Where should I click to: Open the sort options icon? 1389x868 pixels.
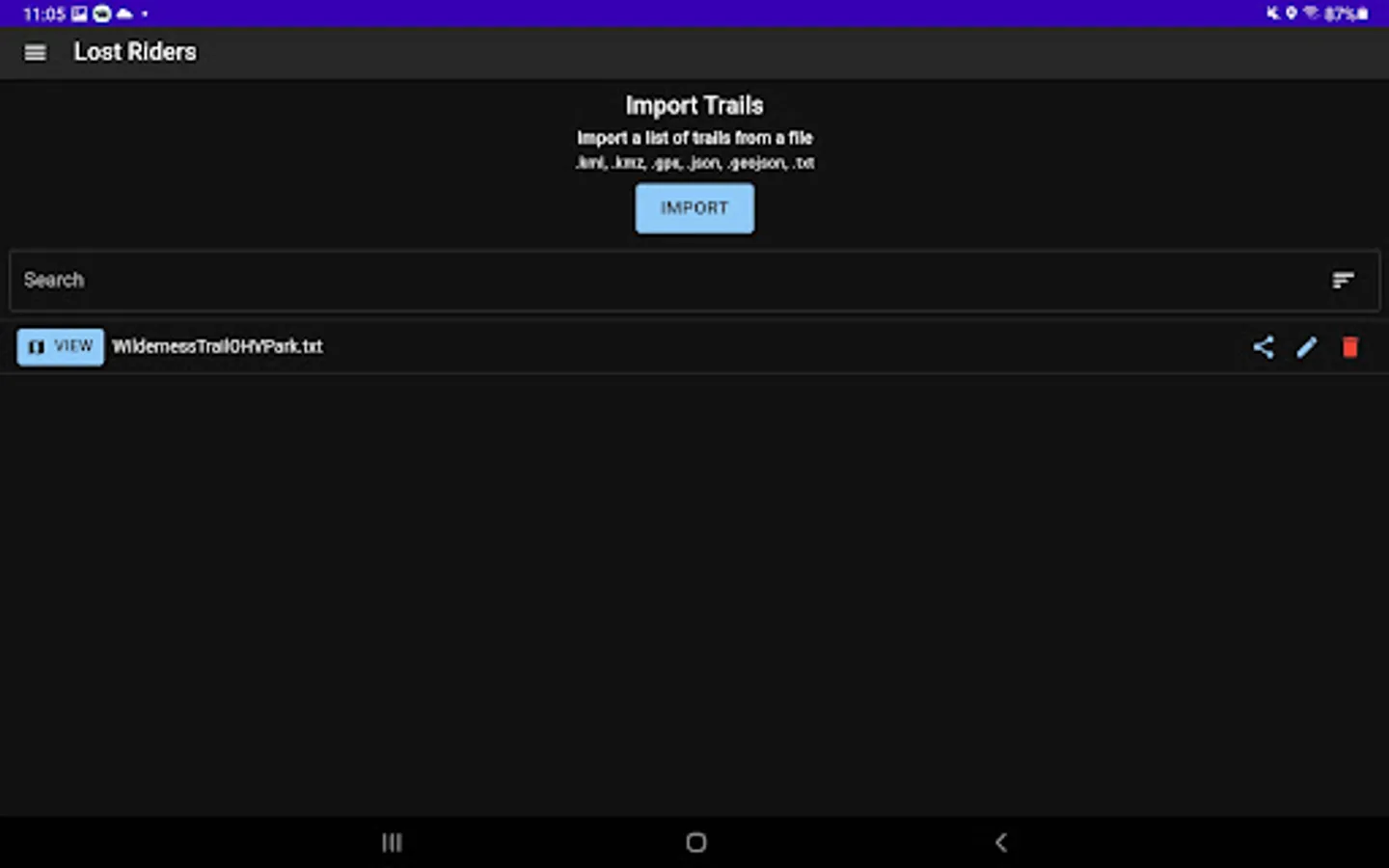point(1343,281)
